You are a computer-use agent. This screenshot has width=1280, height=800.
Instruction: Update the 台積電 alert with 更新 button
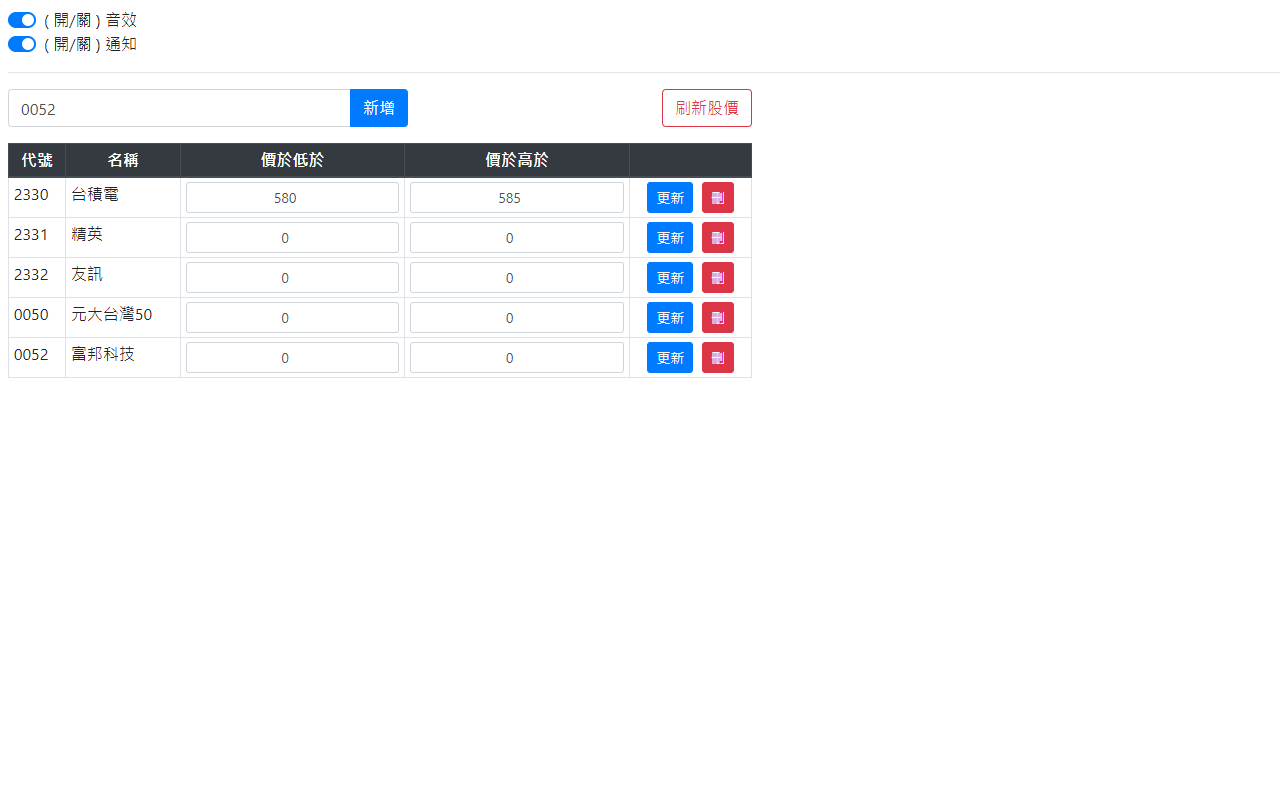[669, 197]
